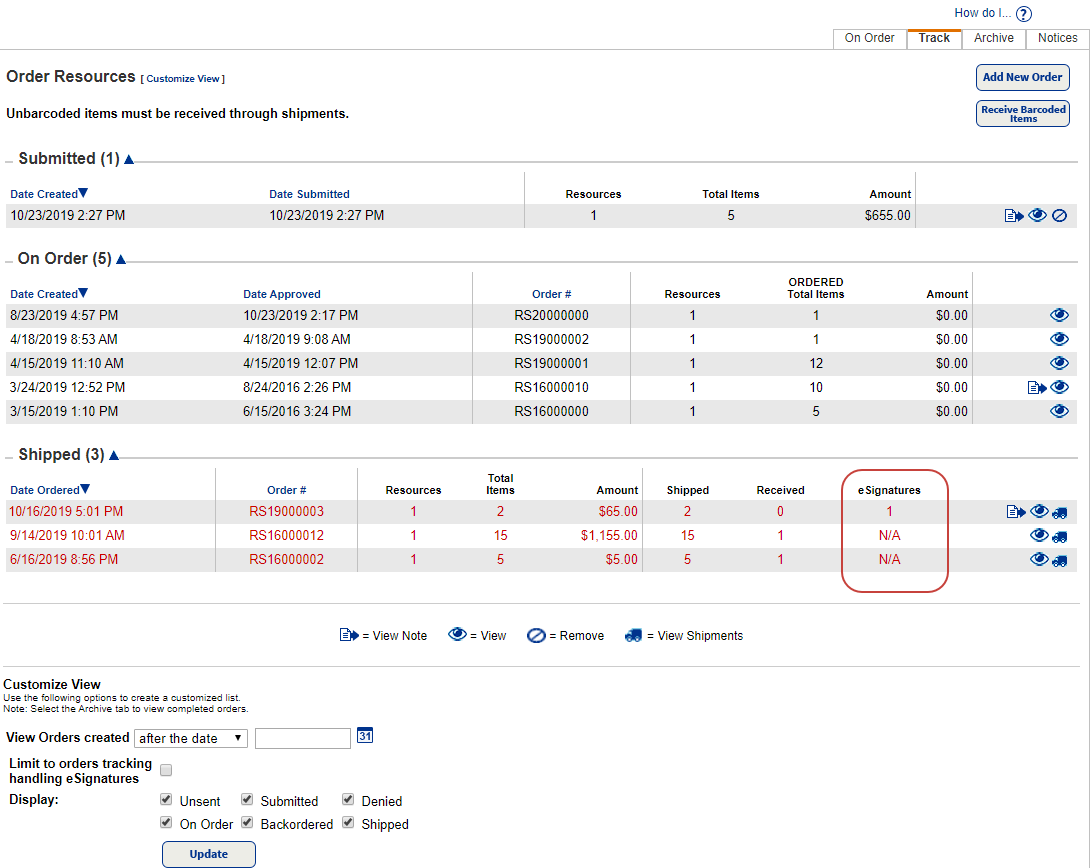View order RS16000010 details

1059,387
